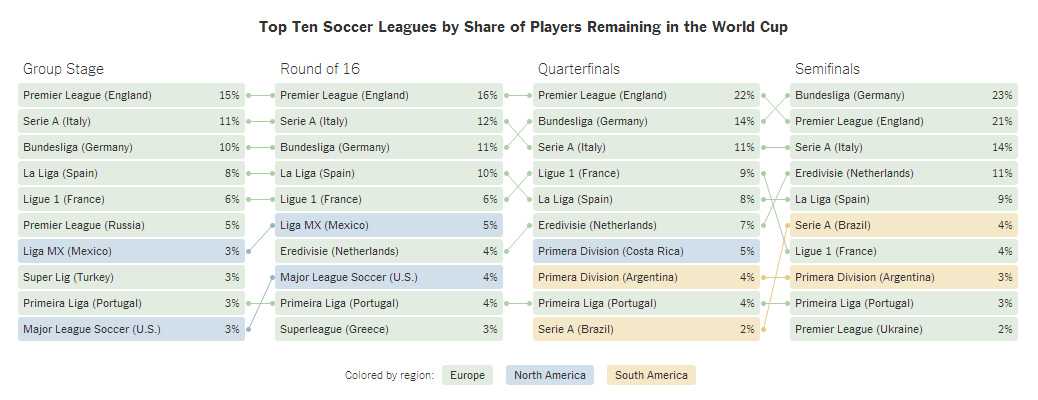The image size is (1038, 400).
Task: Click Primera Division (Costa Rica) row
Action: tap(646, 251)
